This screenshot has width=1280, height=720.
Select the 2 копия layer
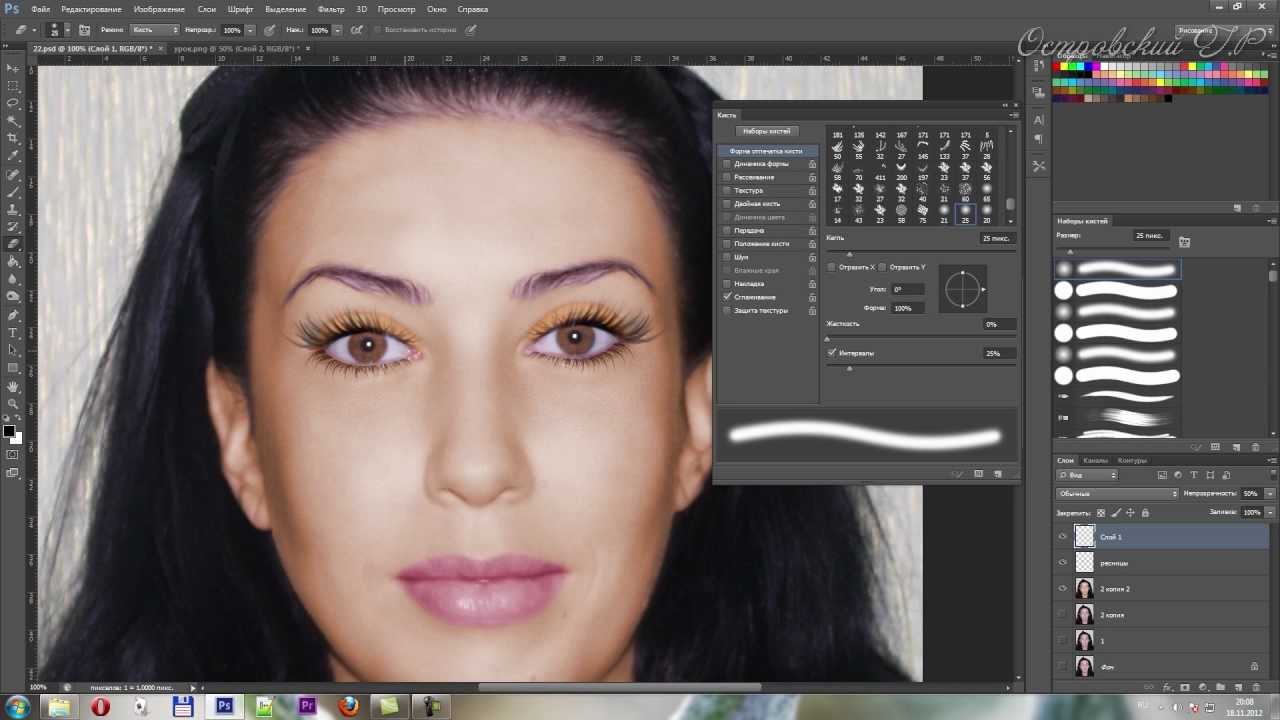1150,615
